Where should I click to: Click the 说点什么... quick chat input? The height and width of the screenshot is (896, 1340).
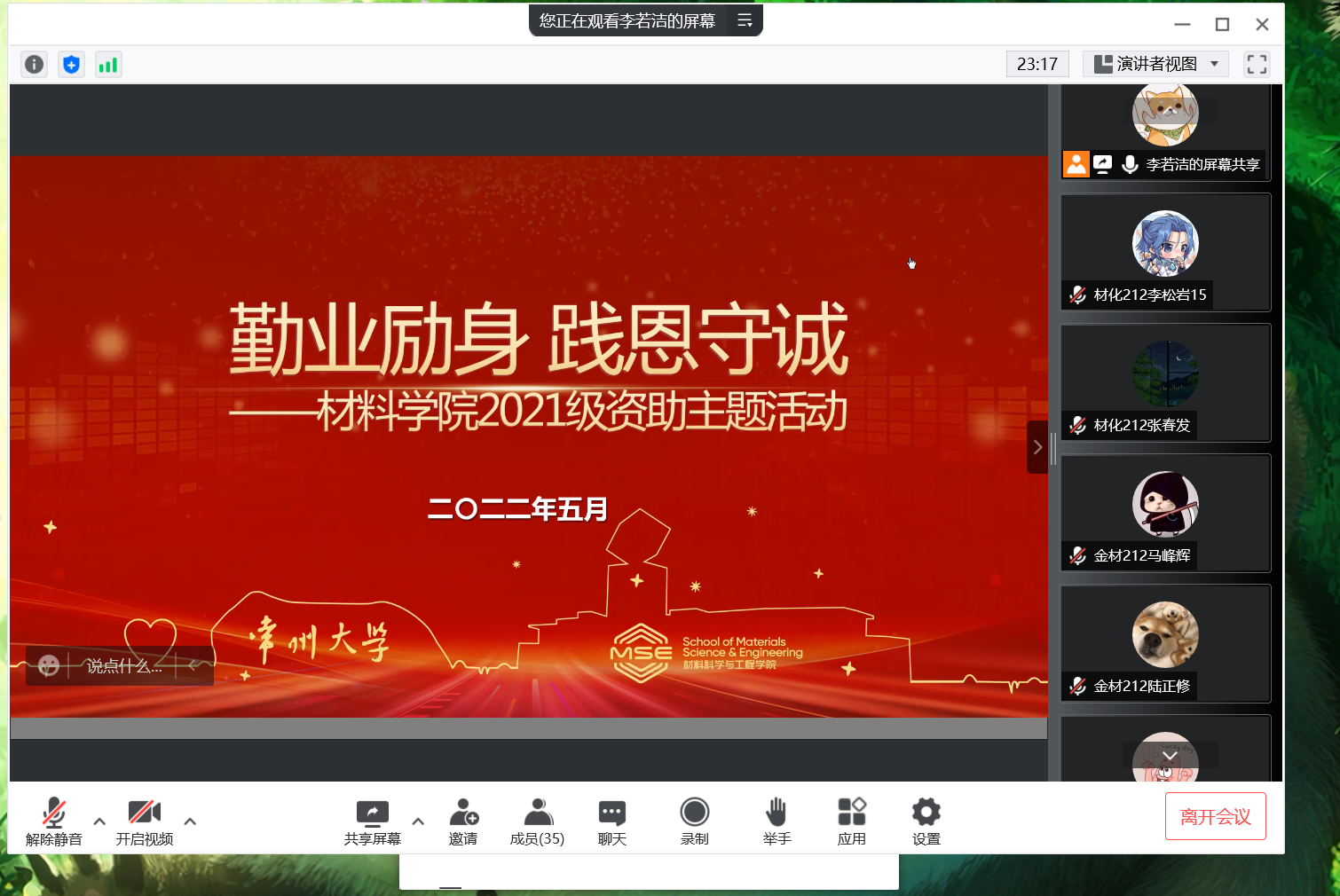124,666
